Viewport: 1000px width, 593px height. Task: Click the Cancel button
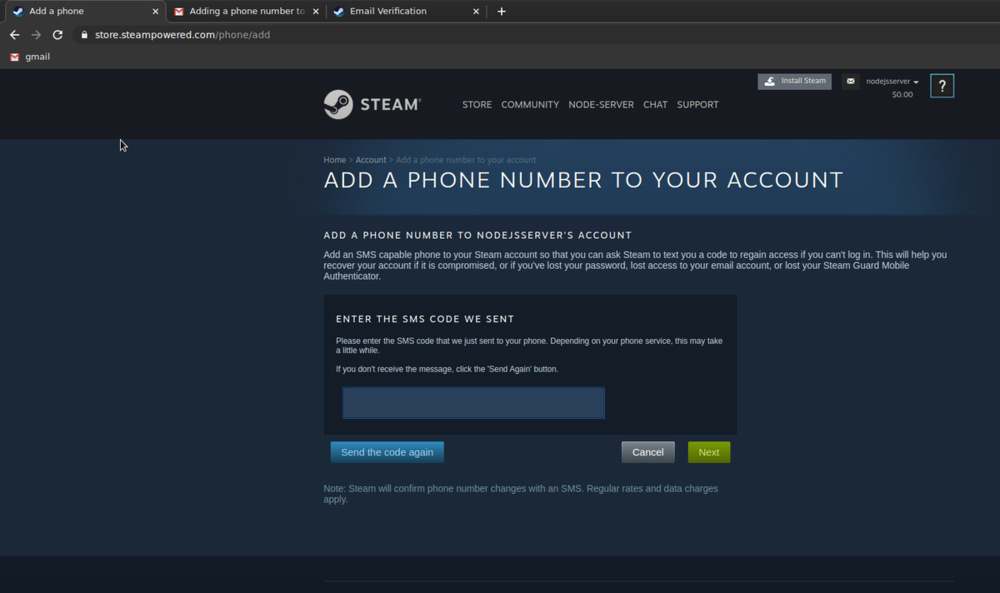tap(648, 452)
